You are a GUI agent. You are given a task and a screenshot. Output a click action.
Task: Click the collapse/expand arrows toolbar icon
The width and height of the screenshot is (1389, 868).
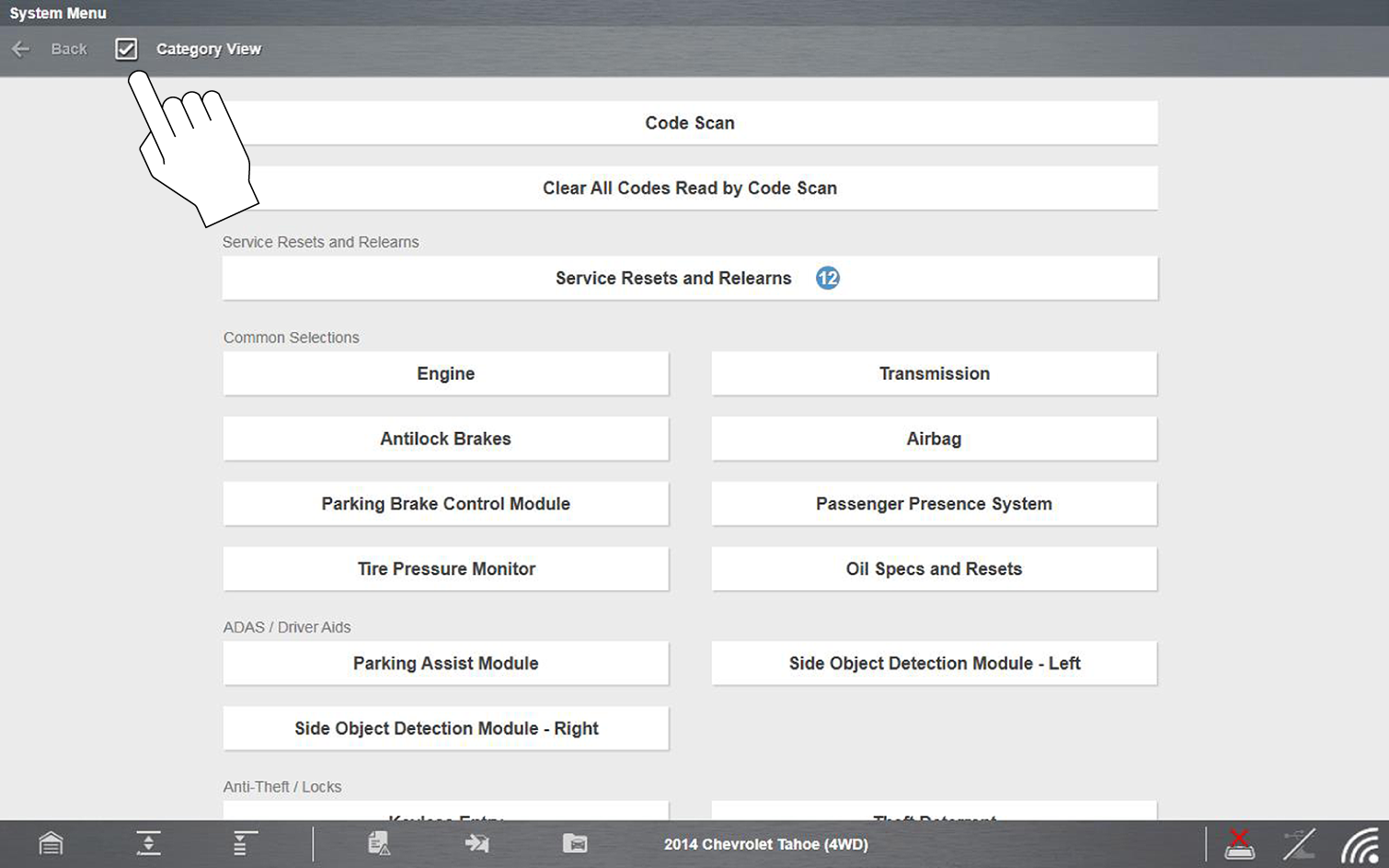pyautogui.click(x=148, y=843)
